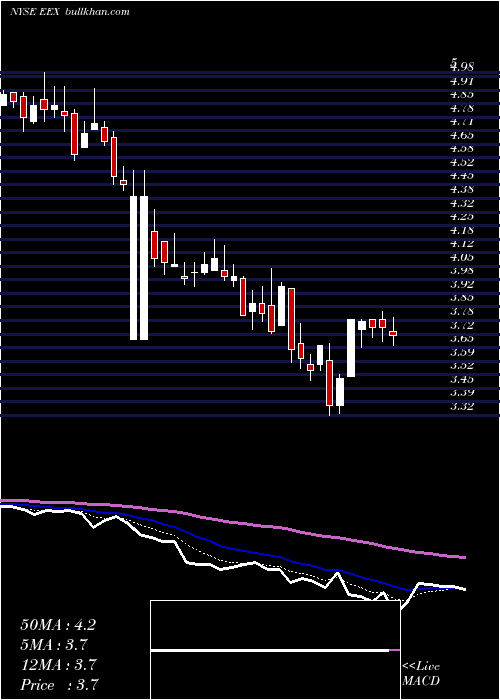Click the 4.85 price level label
Image resolution: width=500 pixels, height=700 pixels.
pyautogui.click(x=462, y=95)
